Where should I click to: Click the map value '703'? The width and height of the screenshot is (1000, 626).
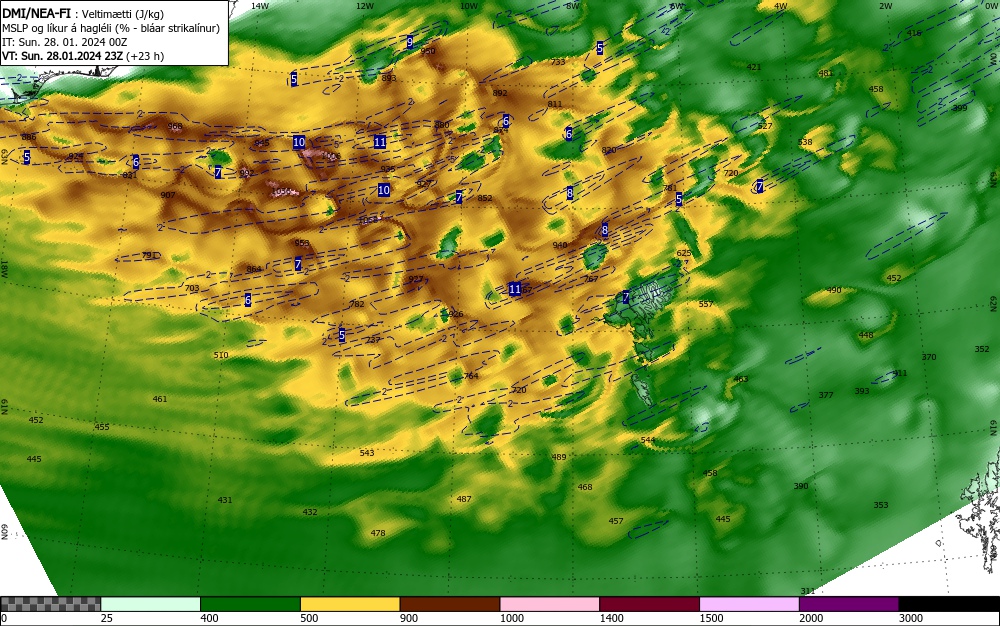tap(192, 288)
